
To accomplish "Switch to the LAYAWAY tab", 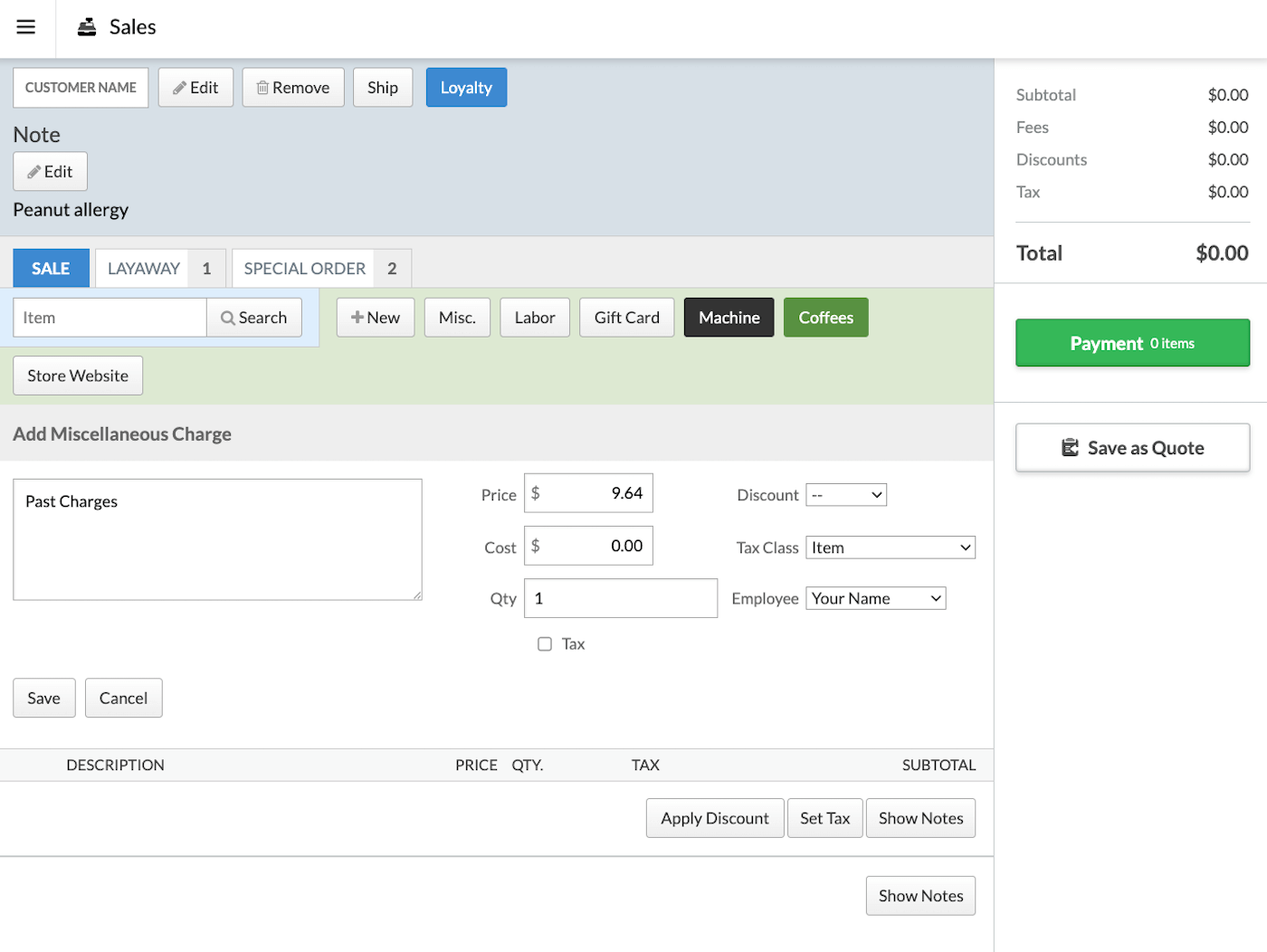I will point(142,268).
